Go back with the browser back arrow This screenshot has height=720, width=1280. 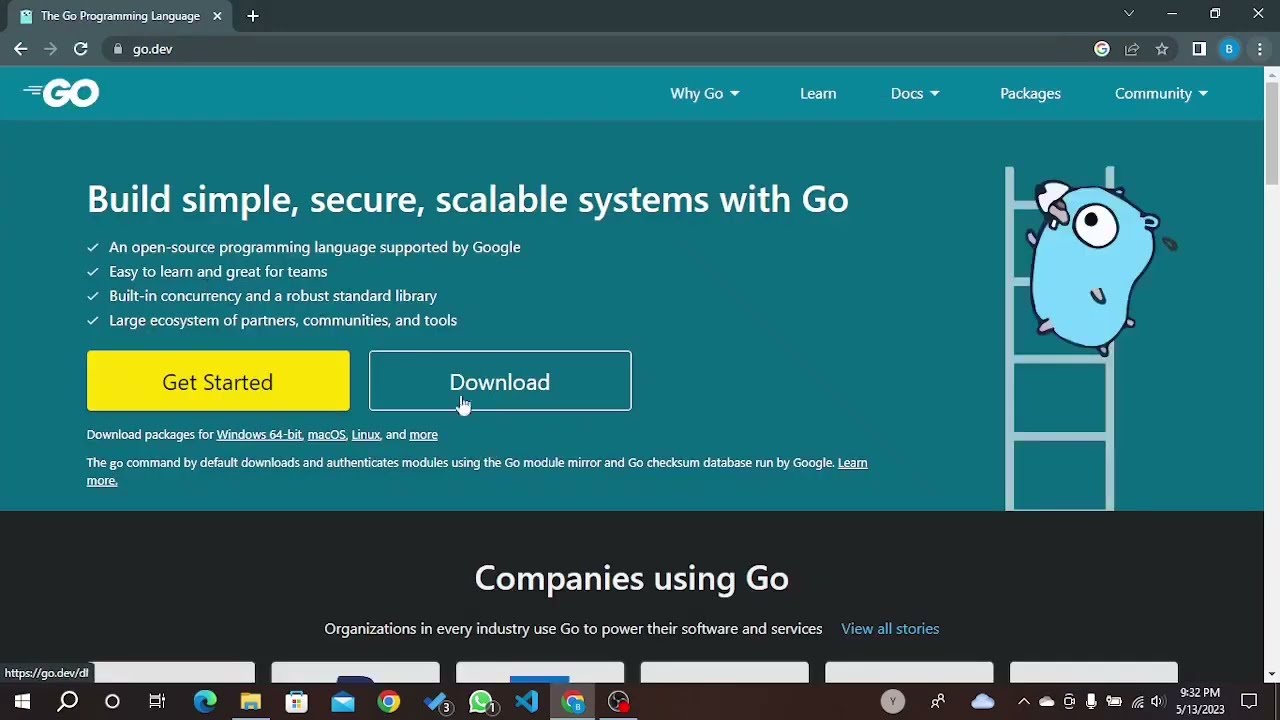pos(21,49)
